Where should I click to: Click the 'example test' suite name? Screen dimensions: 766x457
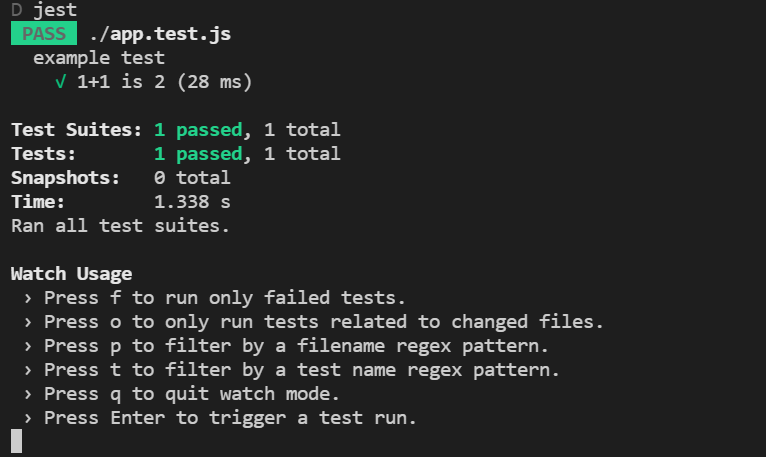99,58
